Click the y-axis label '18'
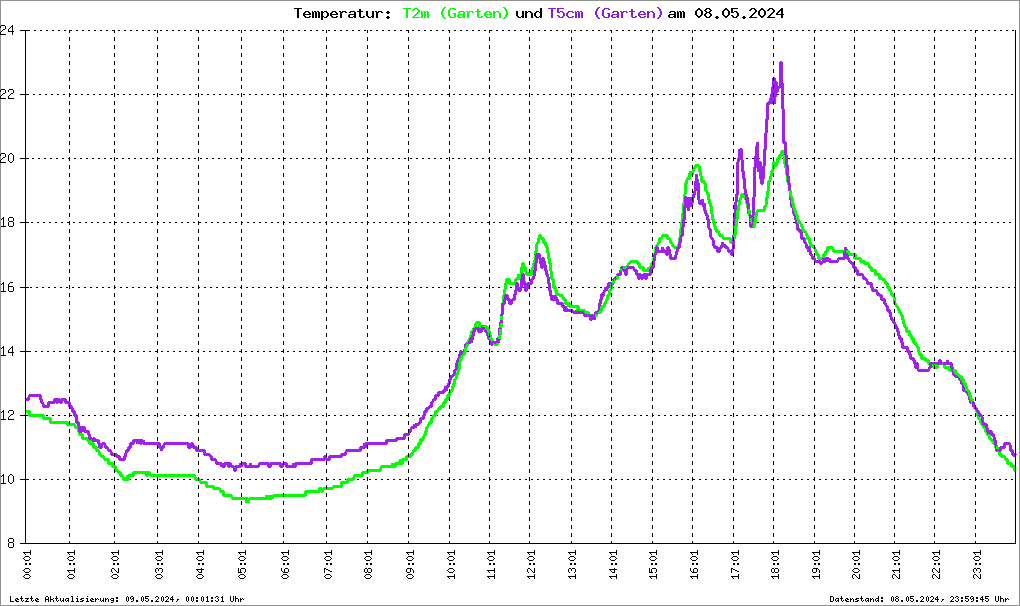The height and width of the screenshot is (606, 1020). point(7,222)
